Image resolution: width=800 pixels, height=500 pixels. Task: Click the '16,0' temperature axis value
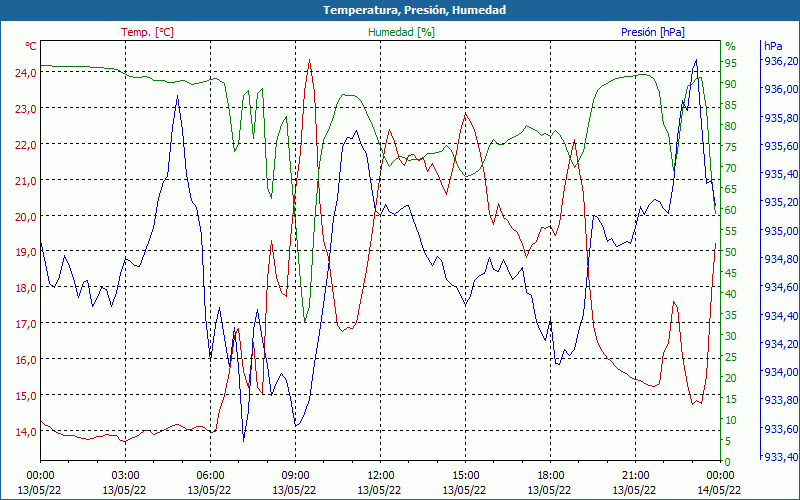[x=26, y=360]
